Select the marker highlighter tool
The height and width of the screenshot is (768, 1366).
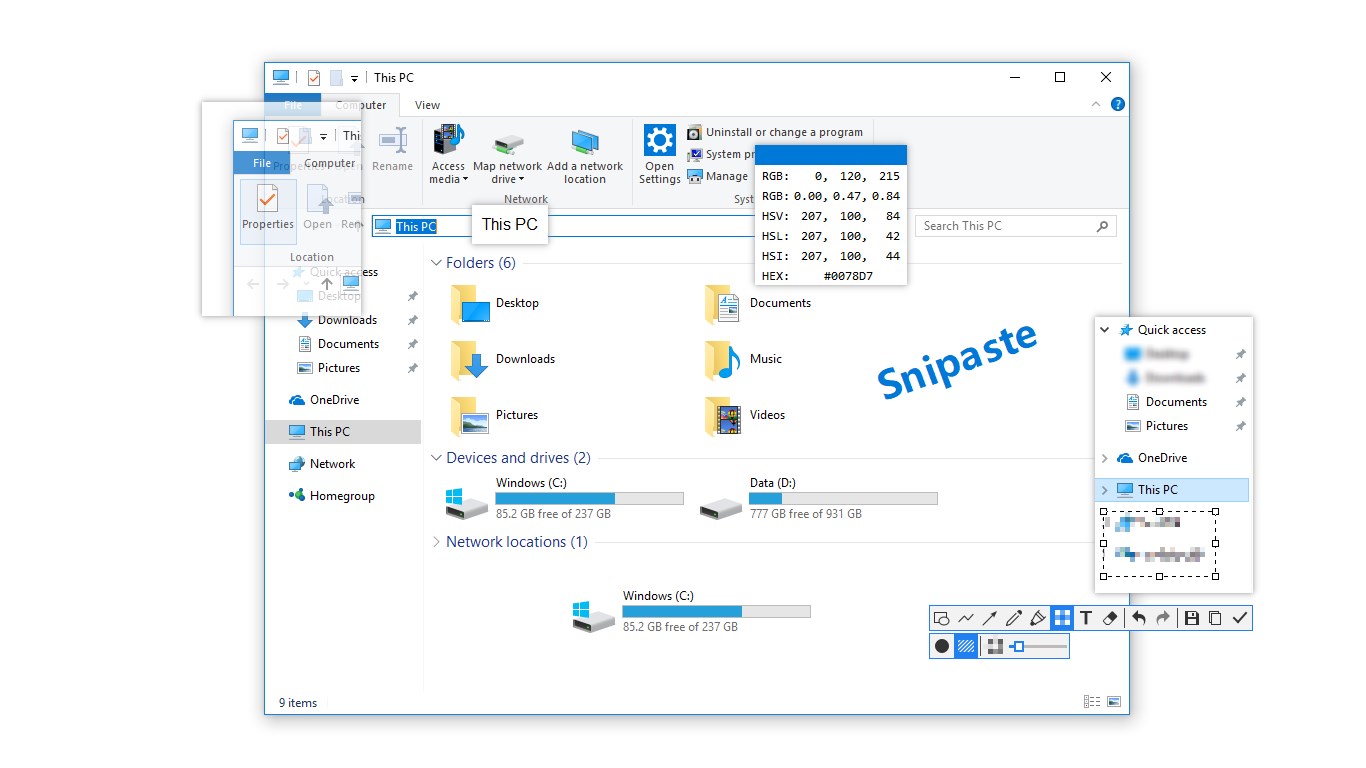[1037, 618]
